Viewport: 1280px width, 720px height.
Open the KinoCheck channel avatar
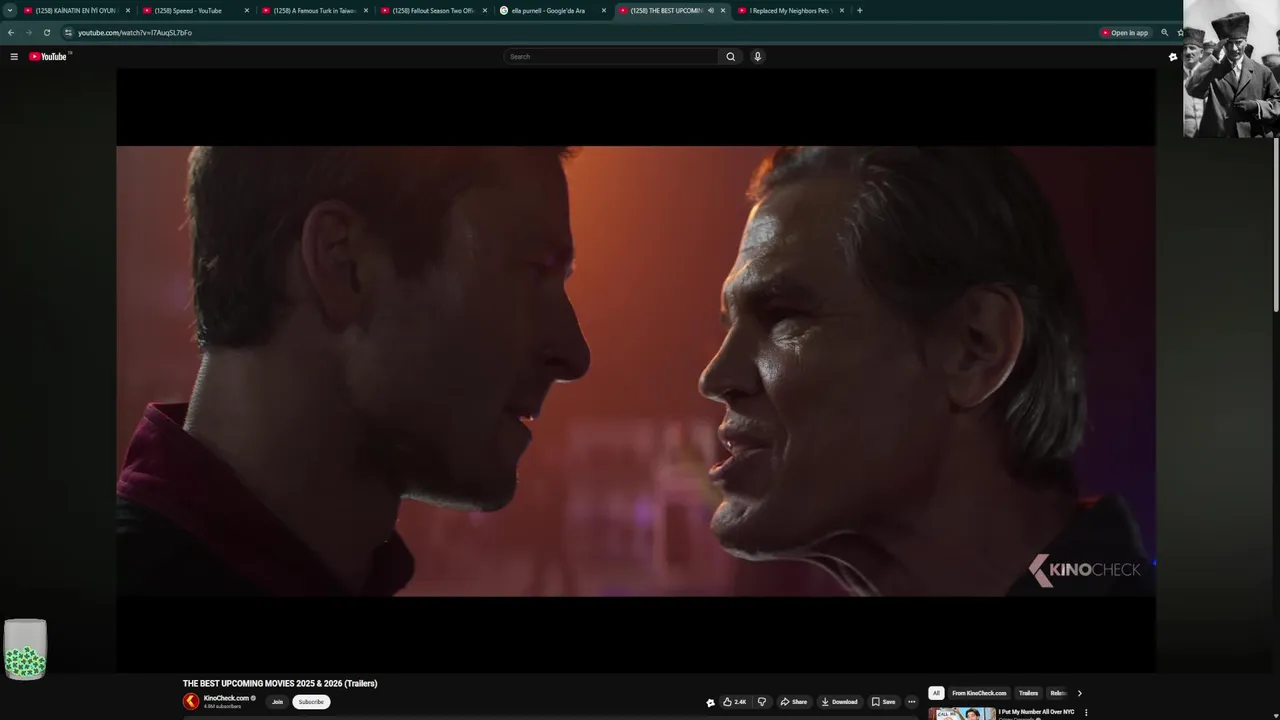191,702
